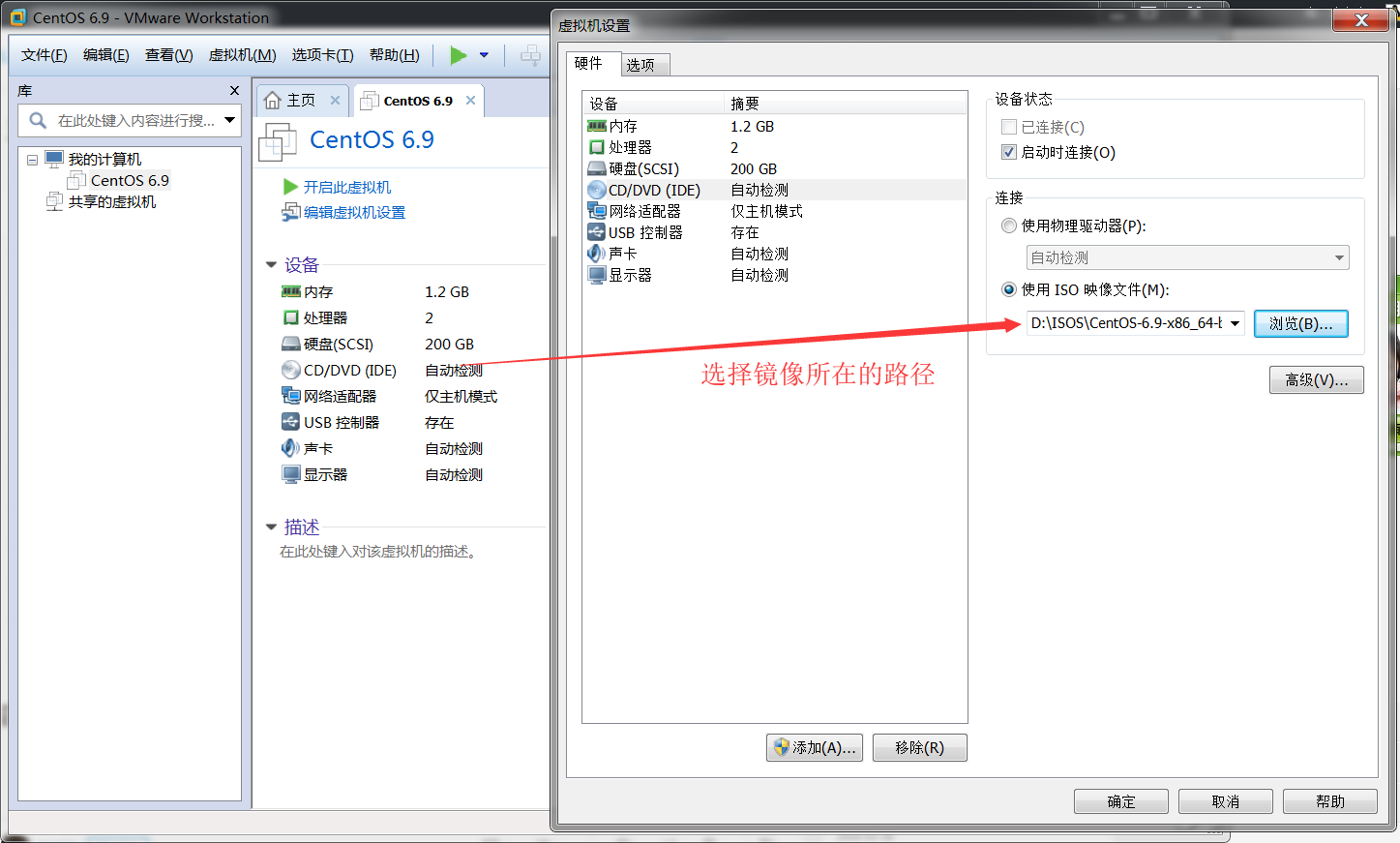Screen dimensions: 1400x843
Task: Collapse the 设备 section in main window
Action: tap(271, 264)
